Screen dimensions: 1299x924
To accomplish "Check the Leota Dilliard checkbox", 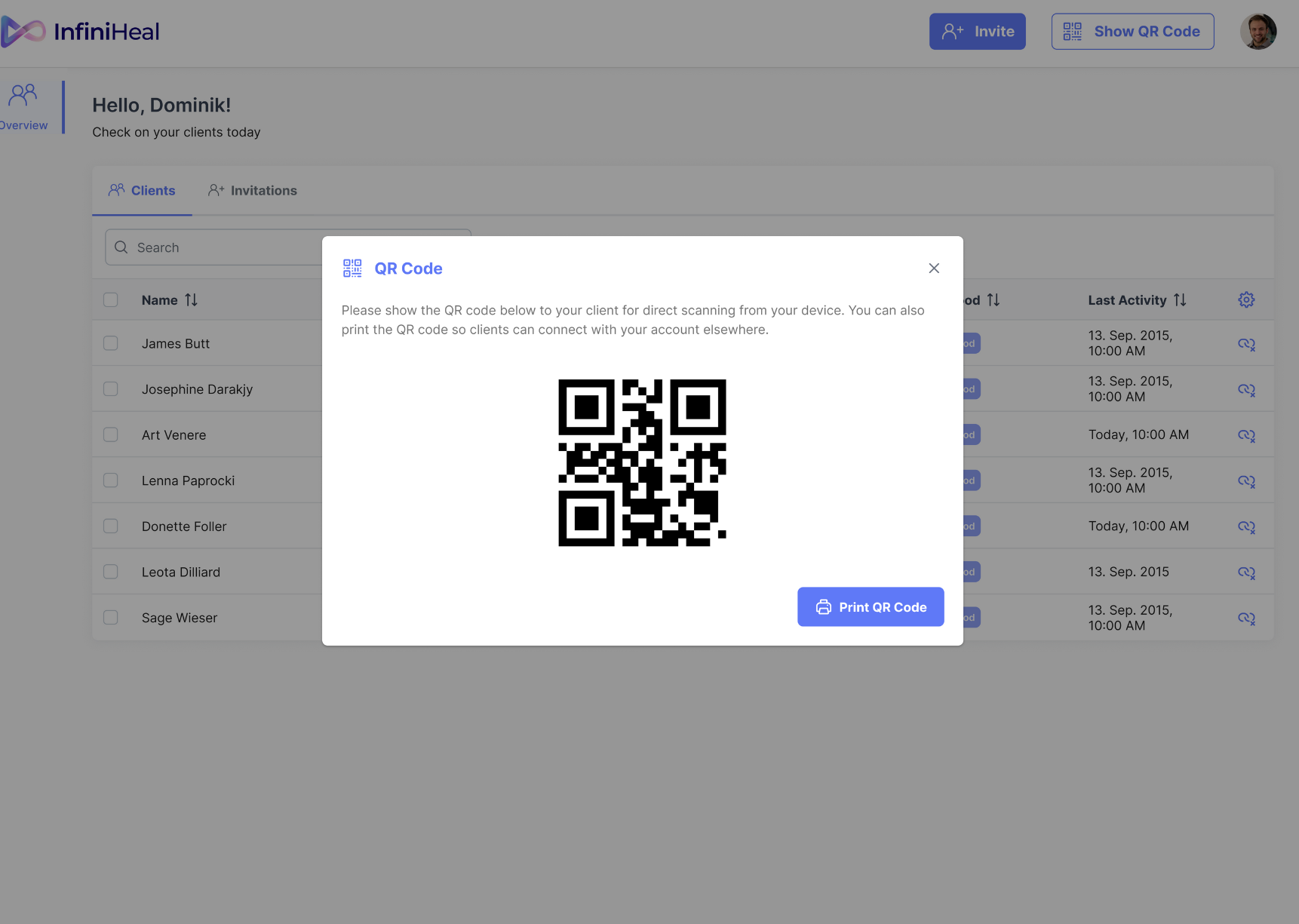I will tap(111, 572).
